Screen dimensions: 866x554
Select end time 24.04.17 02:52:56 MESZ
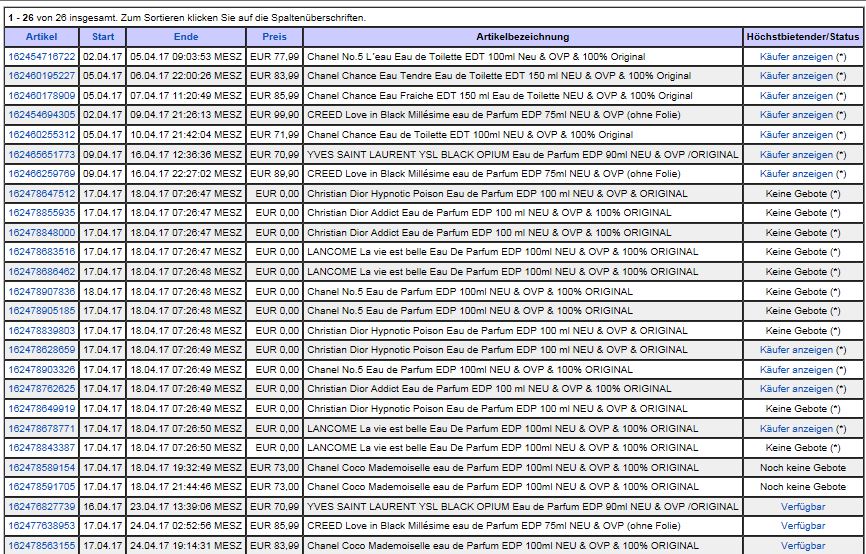pyautogui.click(x=186, y=526)
